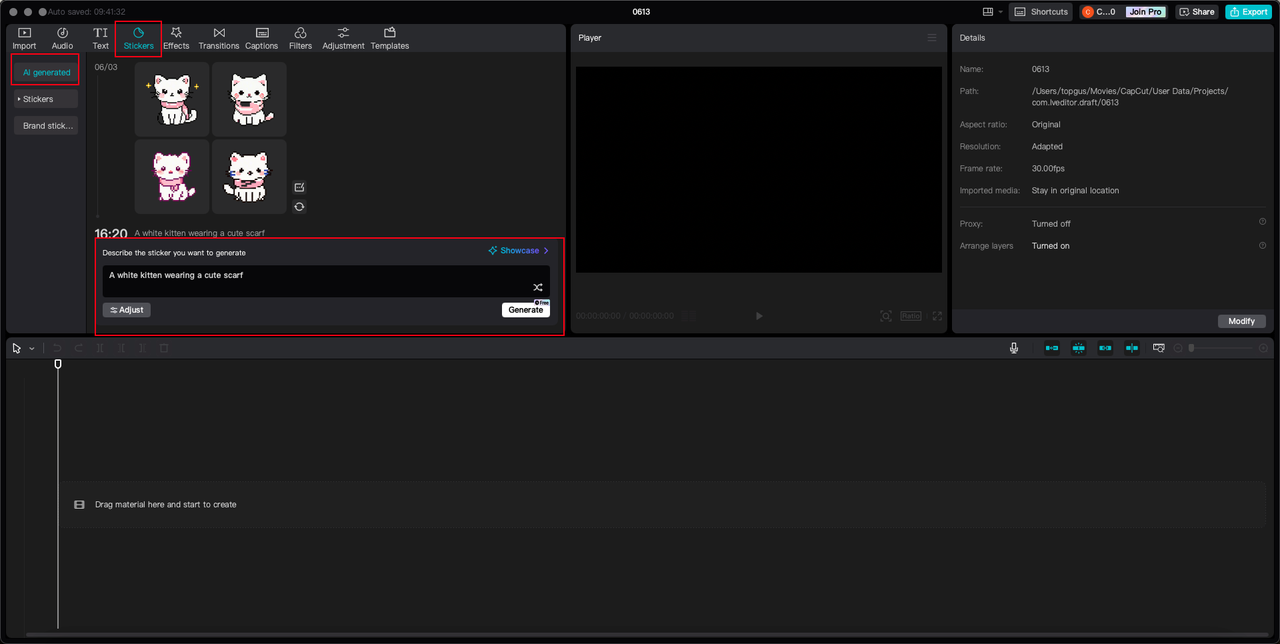
Task: Open the Text tab
Action: tap(101, 38)
